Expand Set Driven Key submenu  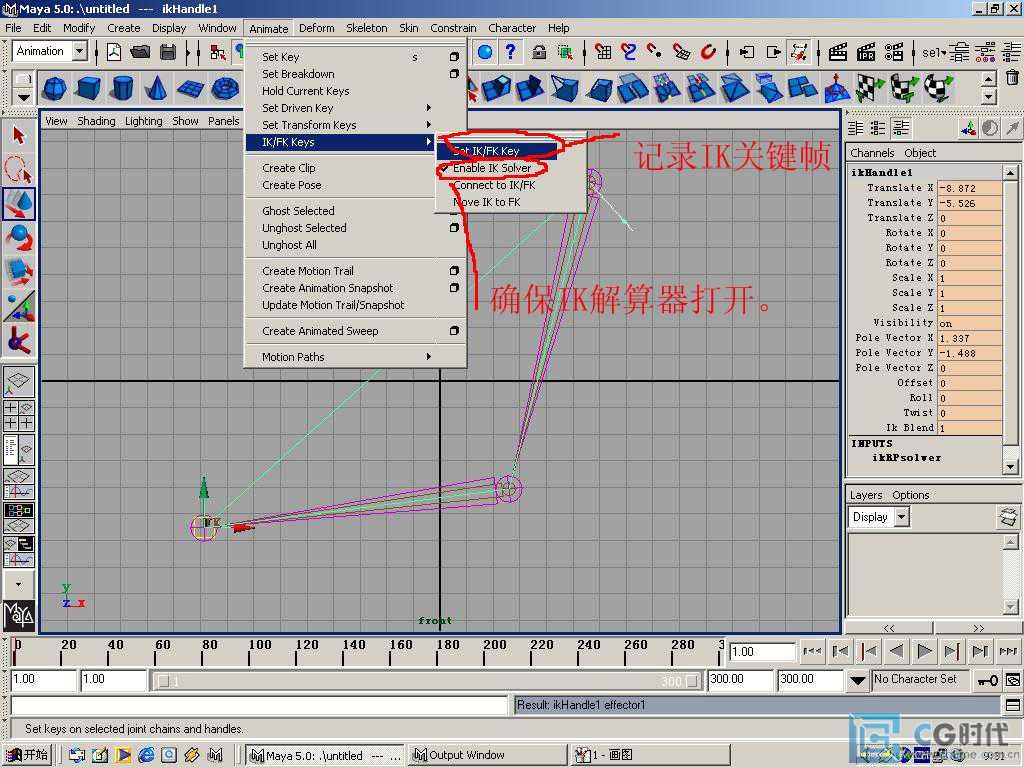click(x=428, y=108)
